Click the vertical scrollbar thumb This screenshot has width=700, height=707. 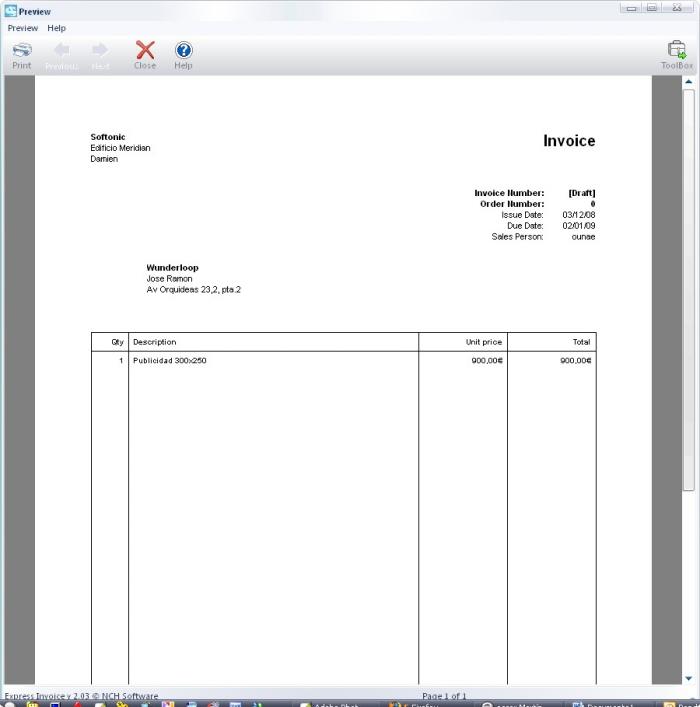(688, 289)
